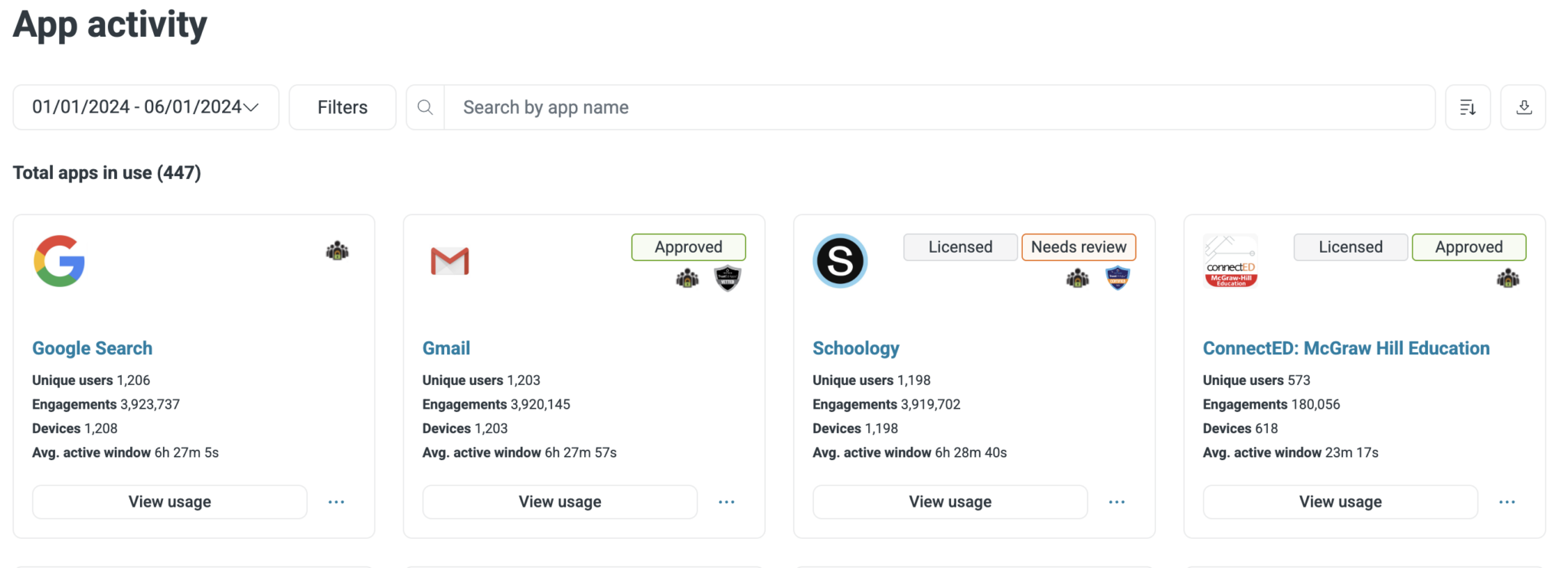This screenshot has height=568, width=1568.
Task: Click the users group icon on Google Search card
Action: 337,251
